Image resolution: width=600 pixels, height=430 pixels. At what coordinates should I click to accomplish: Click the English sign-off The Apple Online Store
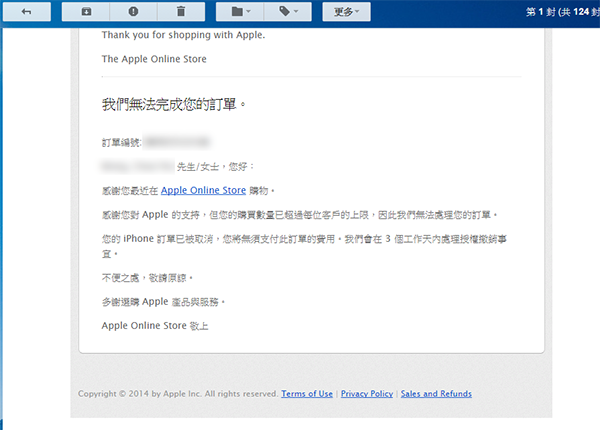pos(154,59)
